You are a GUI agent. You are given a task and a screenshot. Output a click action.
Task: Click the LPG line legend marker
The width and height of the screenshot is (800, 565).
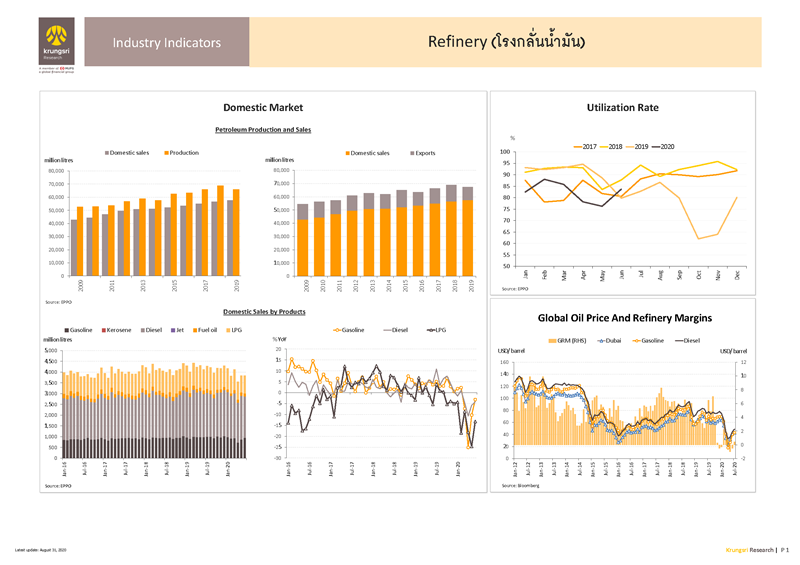pos(431,329)
